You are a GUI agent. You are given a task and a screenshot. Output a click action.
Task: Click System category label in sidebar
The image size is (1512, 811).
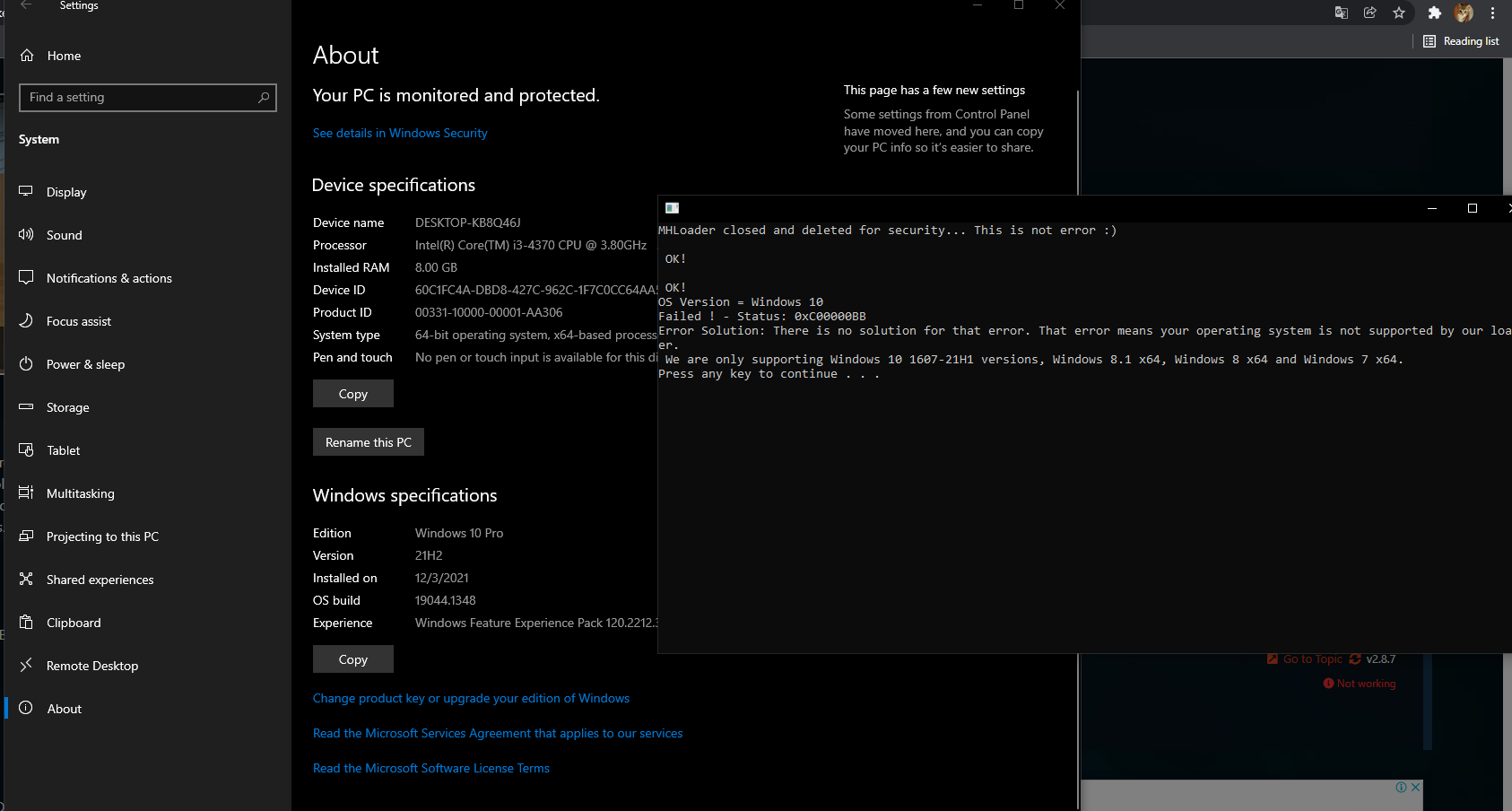[x=39, y=139]
